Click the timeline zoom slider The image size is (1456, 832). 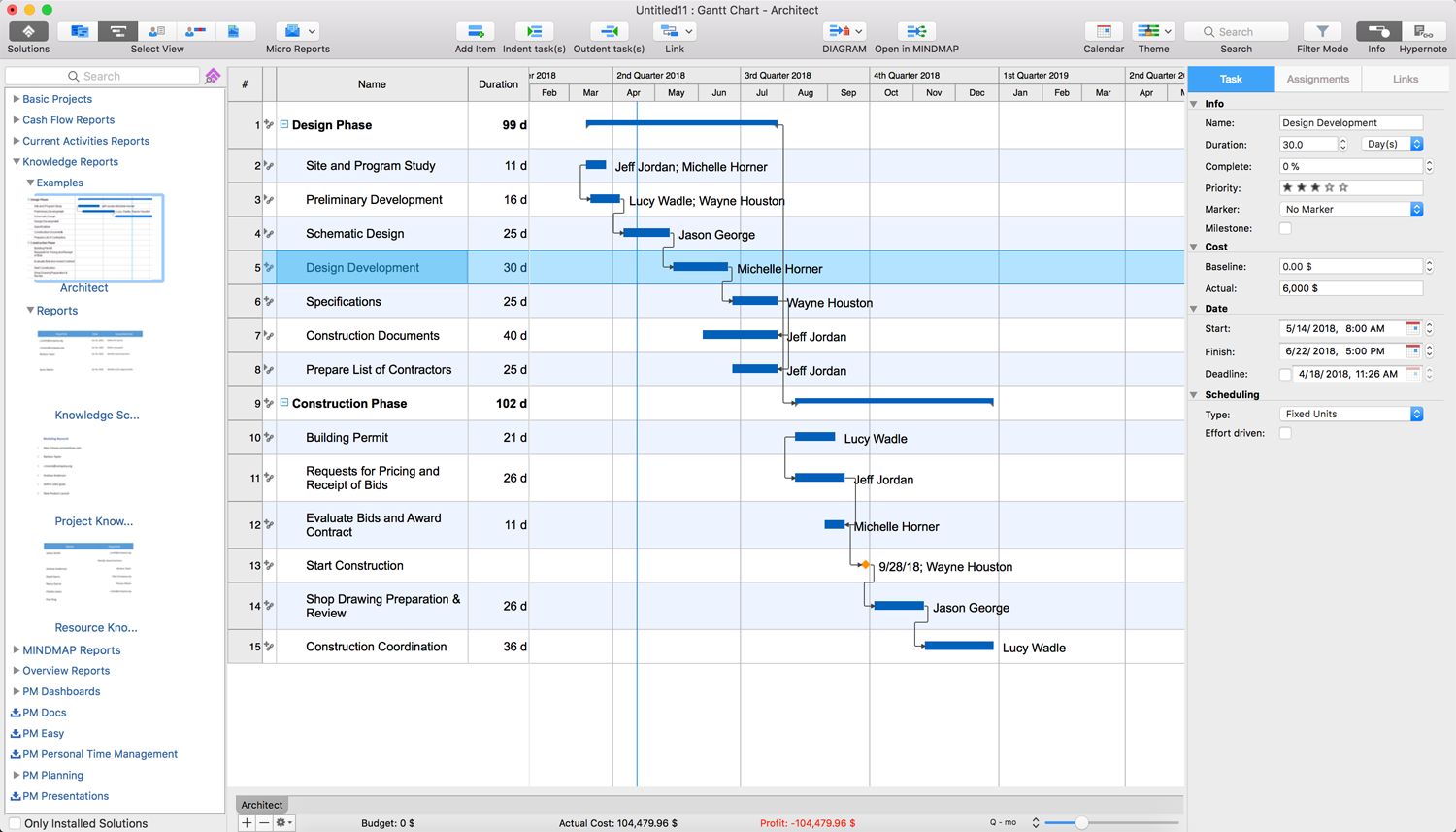tap(1080, 823)
